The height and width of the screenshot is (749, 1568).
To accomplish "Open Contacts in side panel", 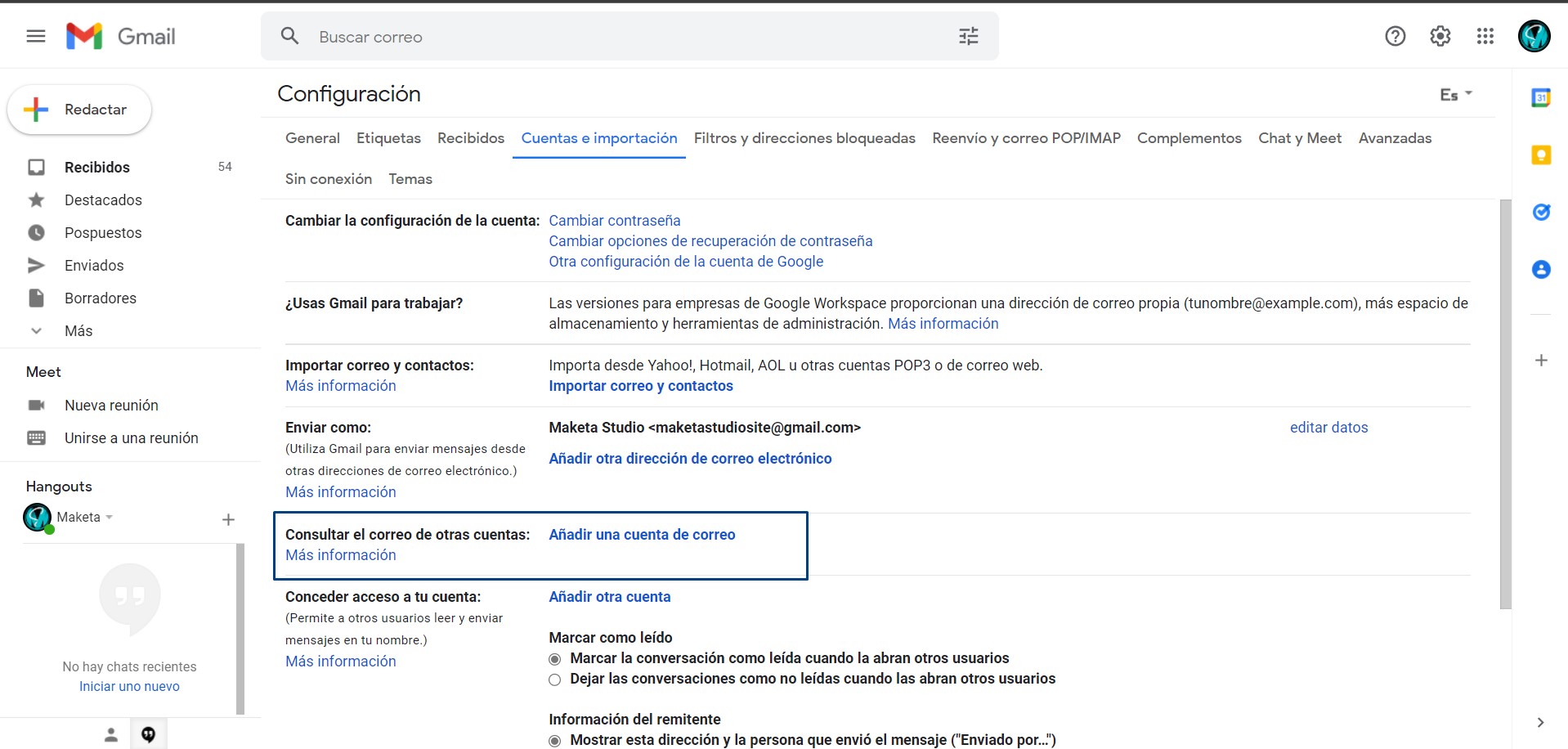I will click(1540, 269).
